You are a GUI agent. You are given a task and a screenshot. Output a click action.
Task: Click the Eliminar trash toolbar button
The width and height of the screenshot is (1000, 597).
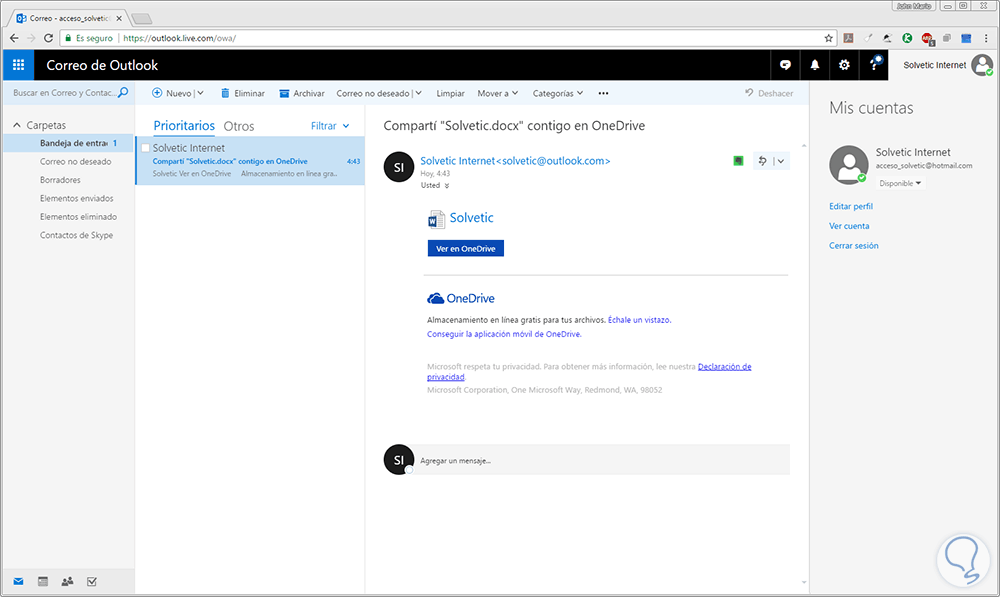[x=242, y=93]
